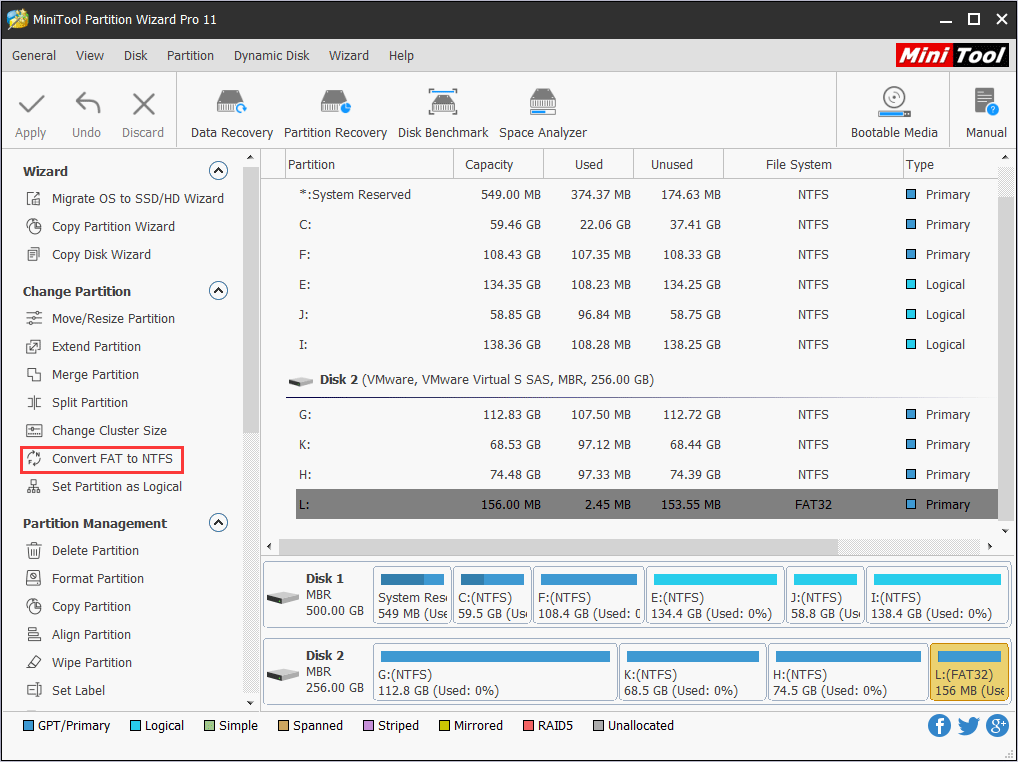
Task: Sort by Unused column header
Action: click(678, 165)
